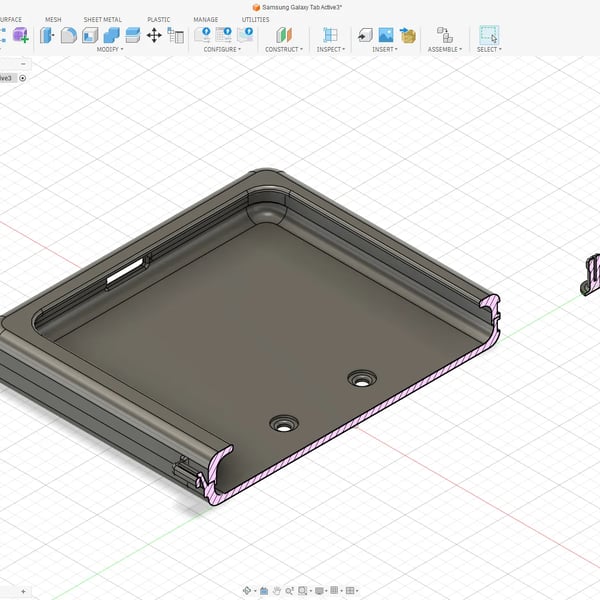Toggle the component activate radio button
The width and height of the screenshot is (600, 600).
(x=23, y=78)
